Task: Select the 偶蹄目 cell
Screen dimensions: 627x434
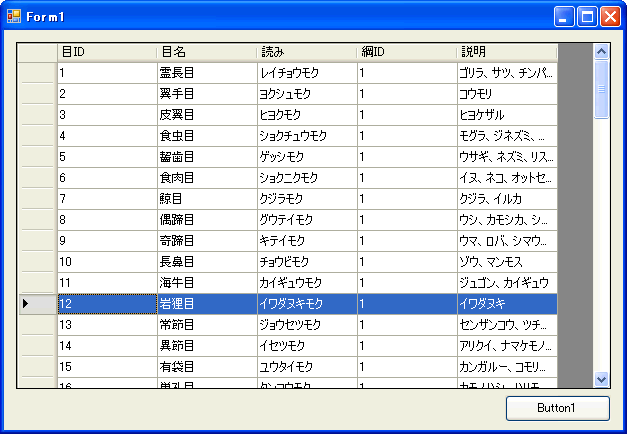Action: tap(207, 220)
